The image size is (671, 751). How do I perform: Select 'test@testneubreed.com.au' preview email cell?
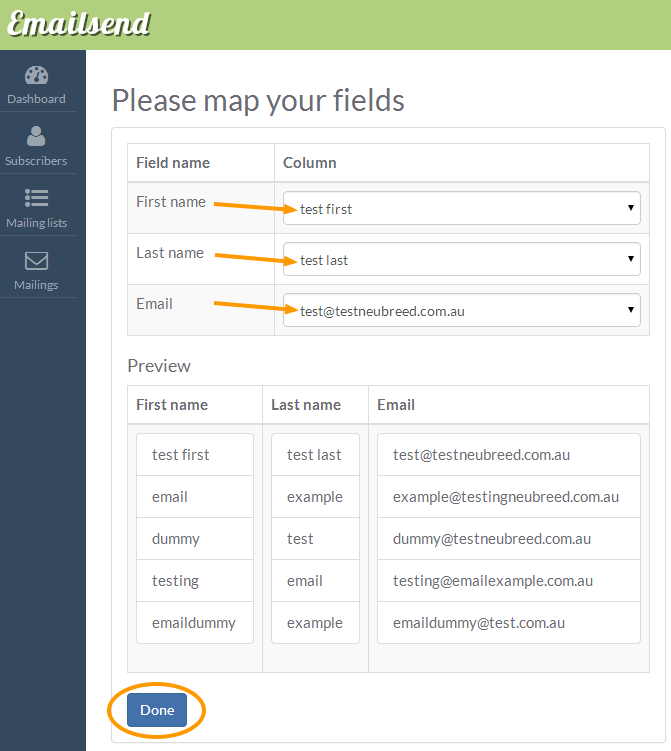click(x=509, y=455)
